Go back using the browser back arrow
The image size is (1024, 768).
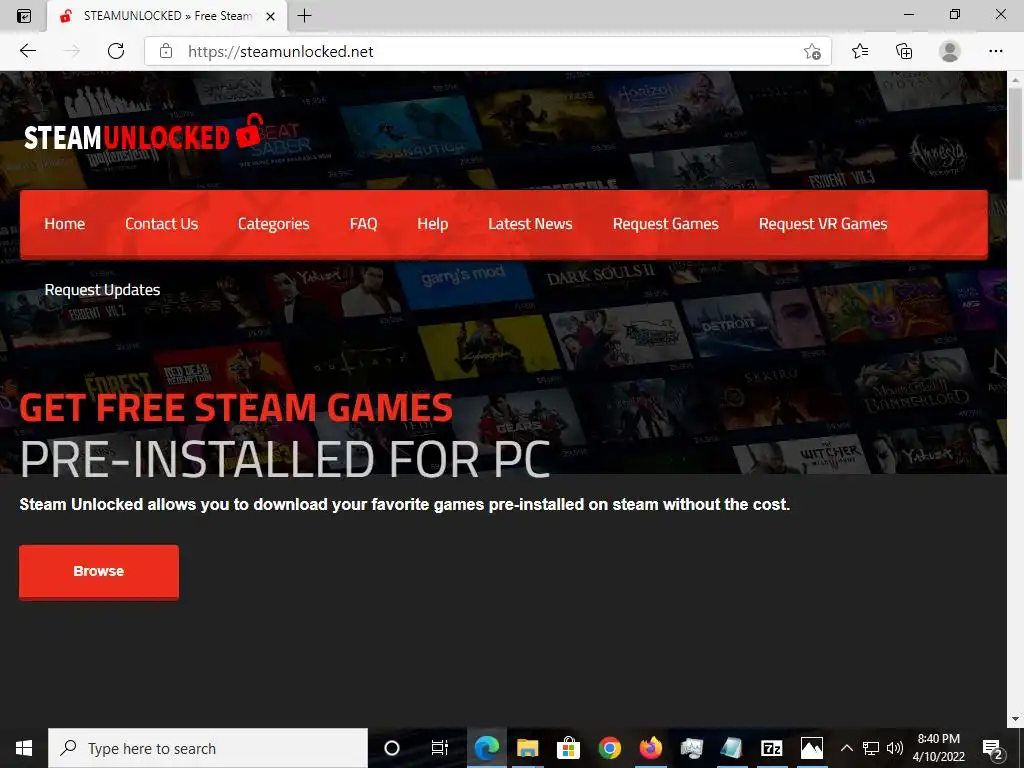tap(28, 51)
